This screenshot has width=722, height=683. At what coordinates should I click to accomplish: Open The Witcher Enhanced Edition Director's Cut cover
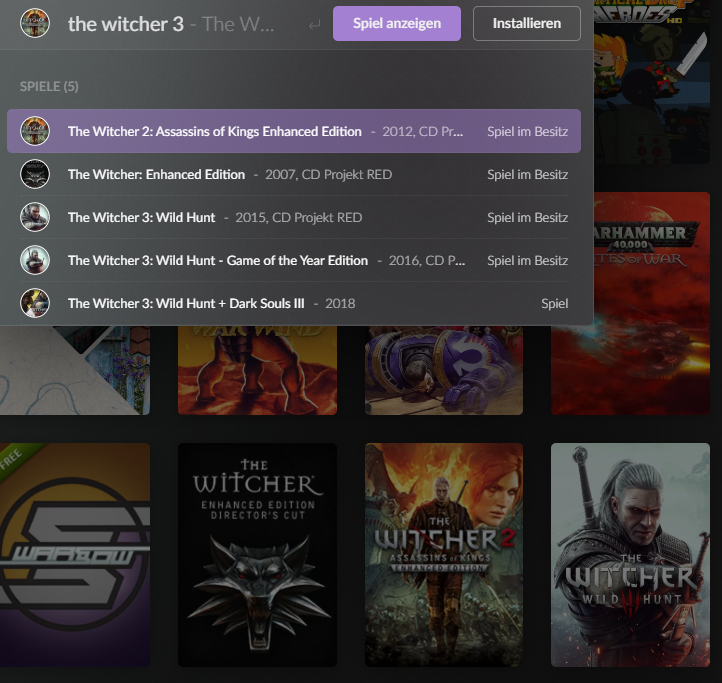coord(257,555)
